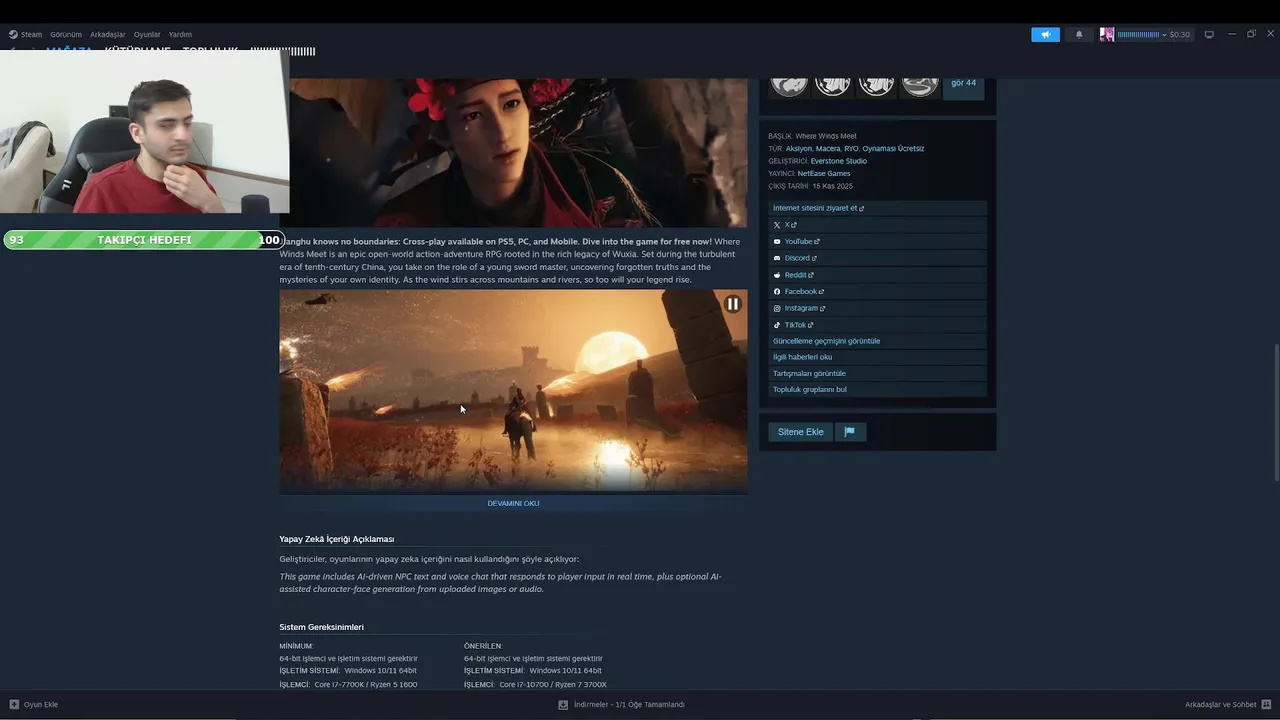The height and width of the screenshot is (720, 1280).
Task: Open the notifications bell icon
Action: (x=1079, y=34)
